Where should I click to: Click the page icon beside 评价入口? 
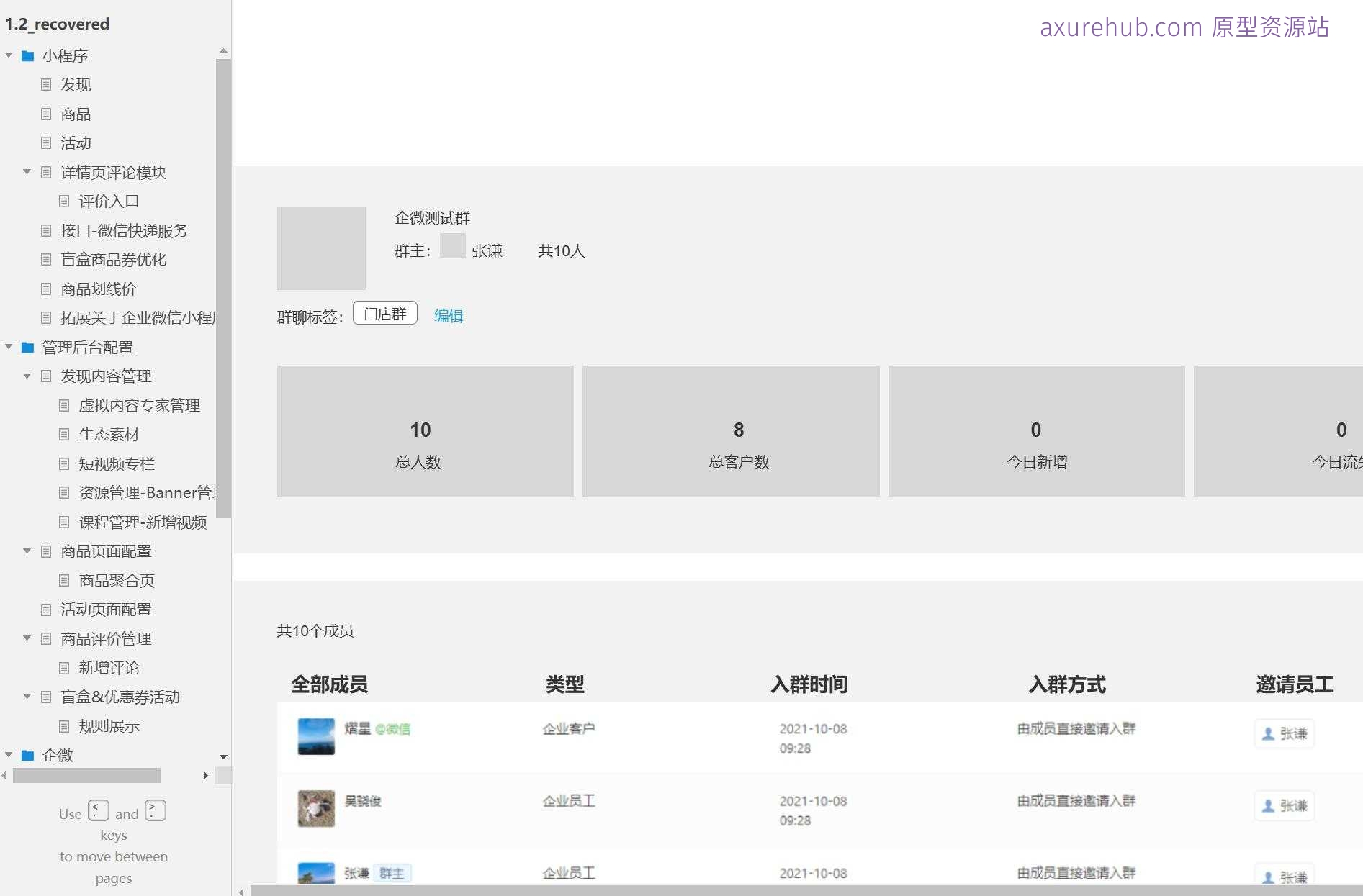click(x=64, y=202)
